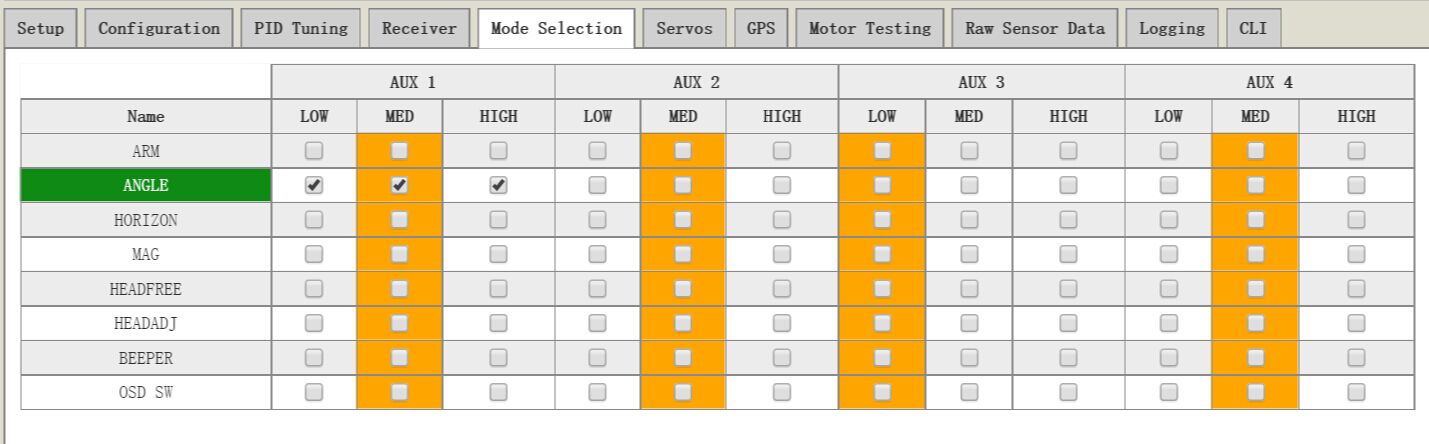This screenshot has height=444, width=1429.
Task: Uncheck ANGLE on AUX 1 HIGH
Action: pyautogui.click(x=498, y=185)
